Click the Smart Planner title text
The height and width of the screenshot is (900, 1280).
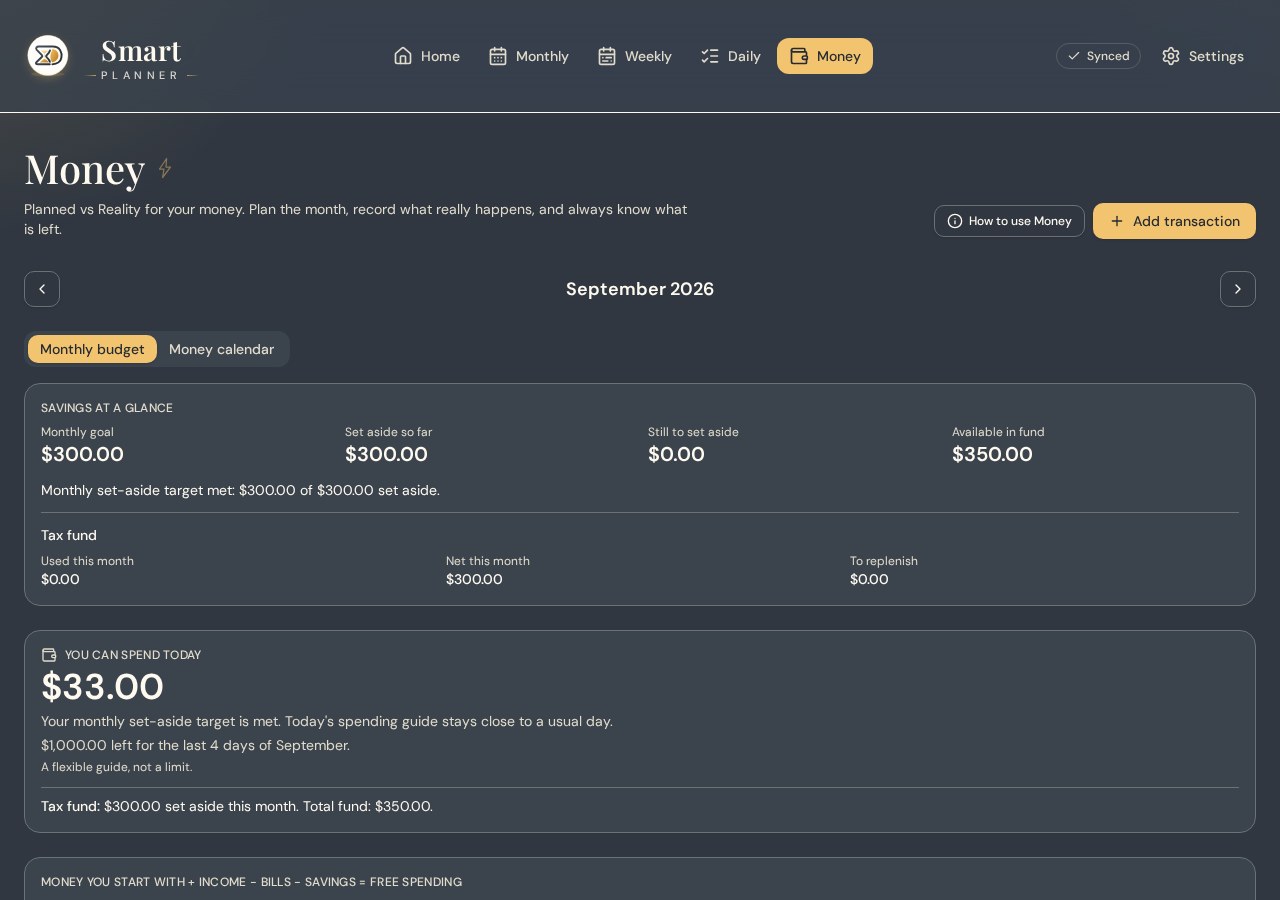pos(141,59)
